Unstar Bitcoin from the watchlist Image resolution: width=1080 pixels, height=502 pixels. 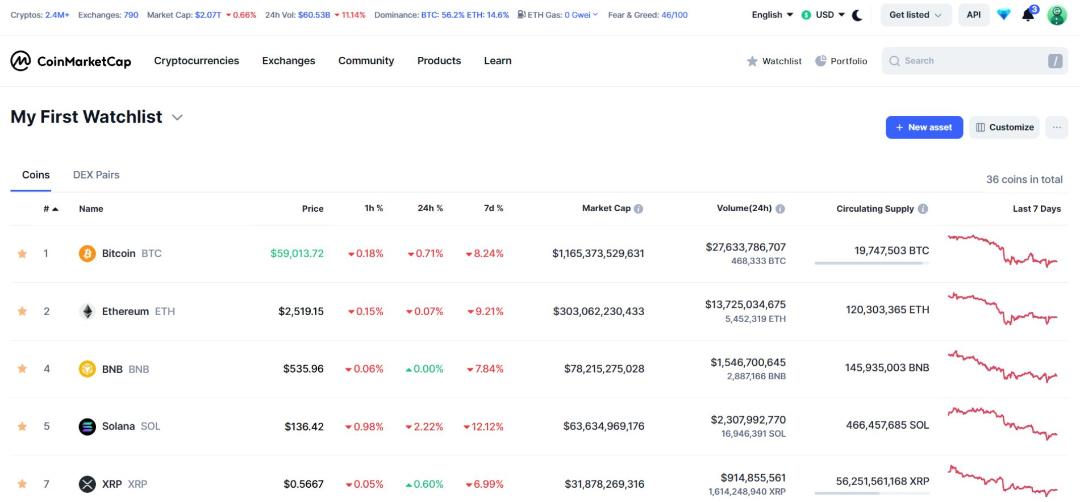coord(22,253)
